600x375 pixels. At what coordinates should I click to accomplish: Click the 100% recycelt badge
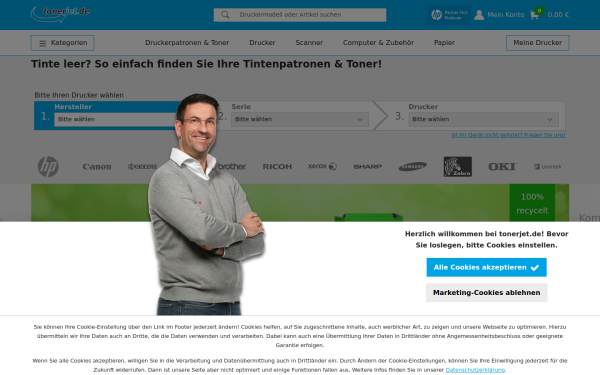pos(532,203)
